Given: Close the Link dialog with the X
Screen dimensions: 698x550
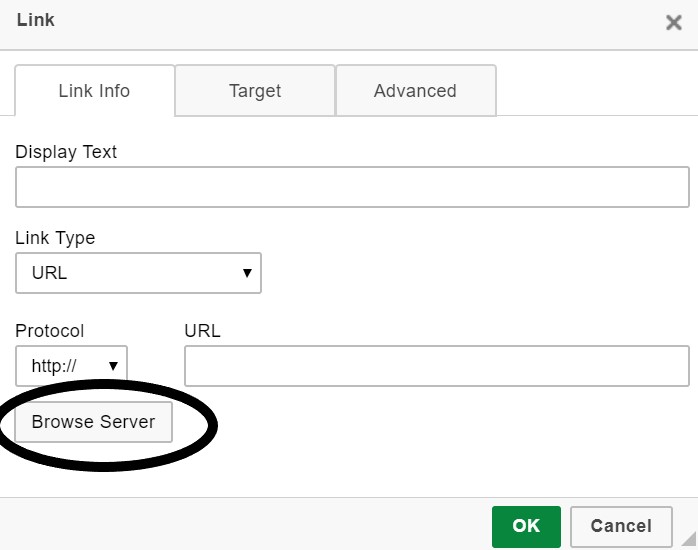Looking at the screenshot, I should tap(673, 23).
